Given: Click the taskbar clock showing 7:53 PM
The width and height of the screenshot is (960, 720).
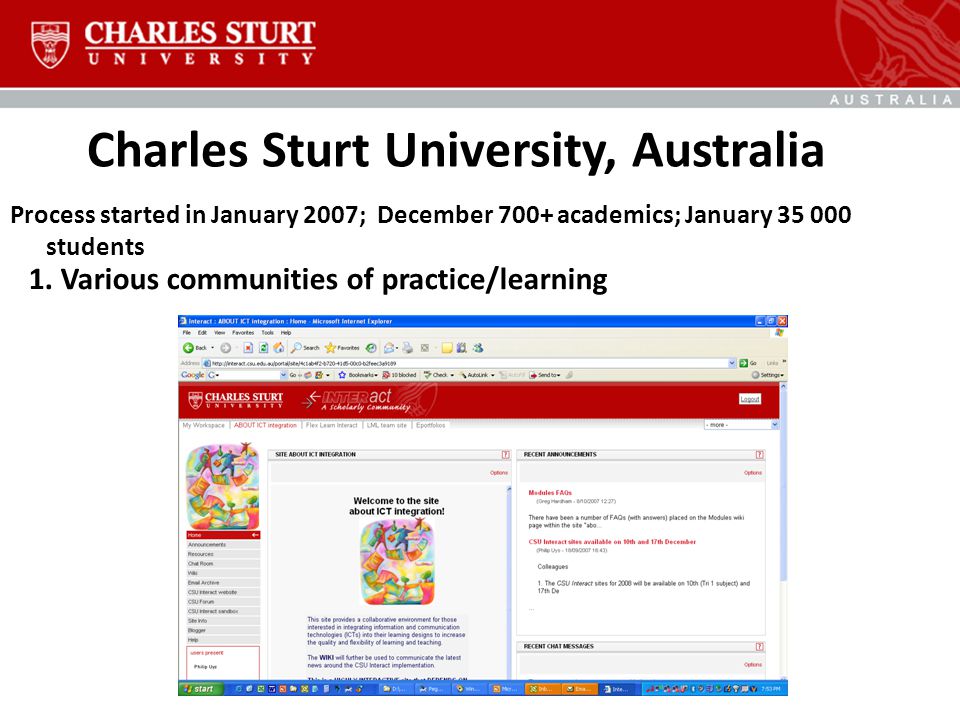Looking at the screenshot, I should 770,689.
